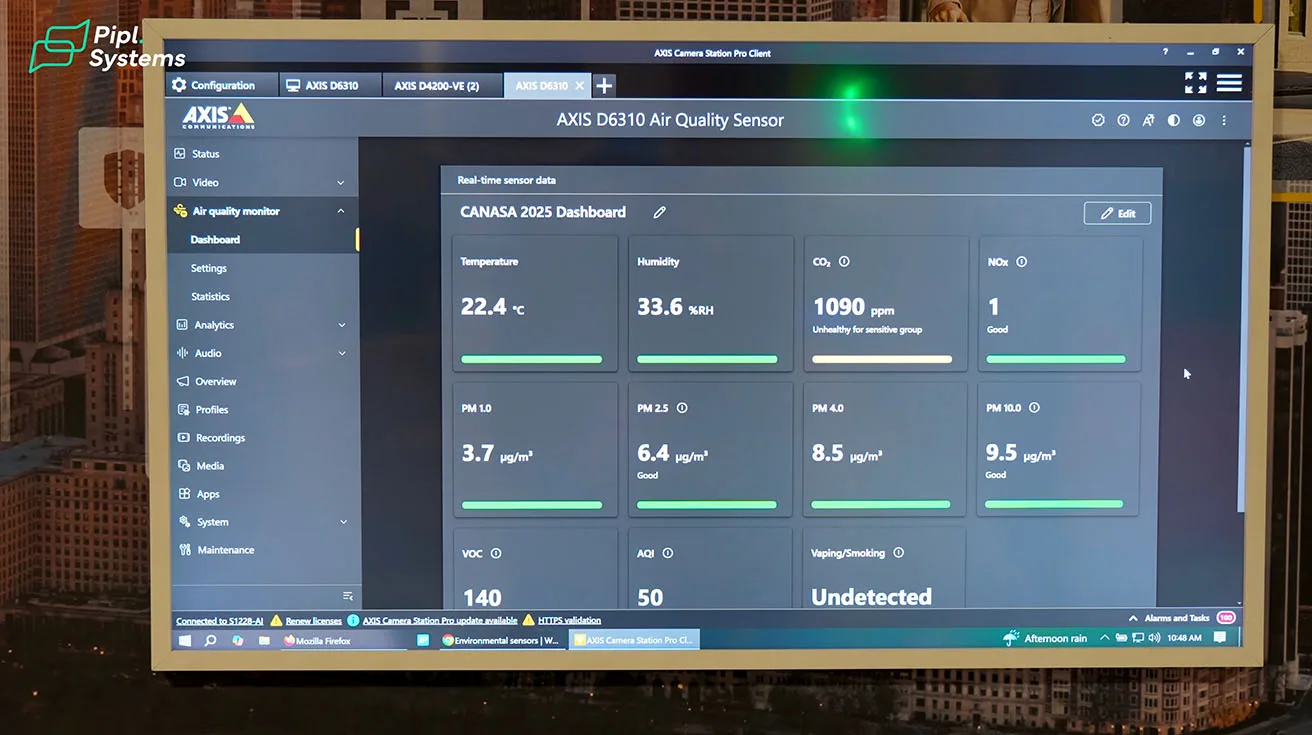Click the fullscreen arrows icon
Screen dimensions: 1312x735
click(x=1195, y=83)
